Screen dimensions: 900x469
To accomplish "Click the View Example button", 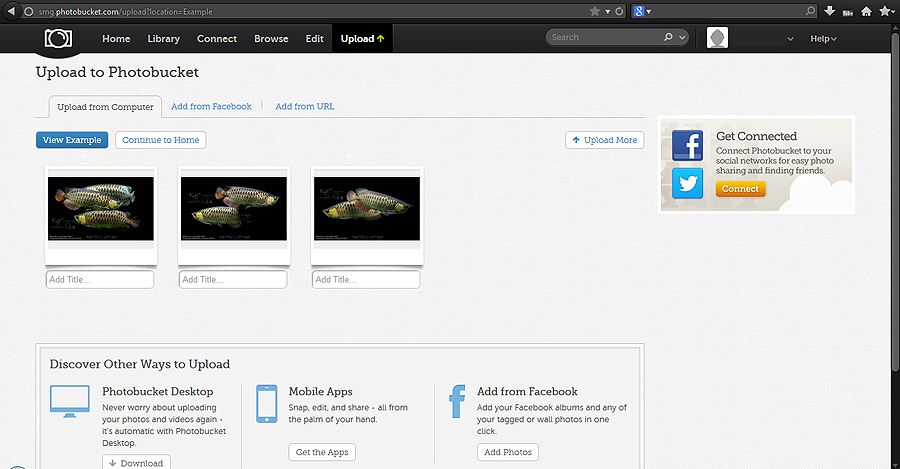I will tap(72, 140).
